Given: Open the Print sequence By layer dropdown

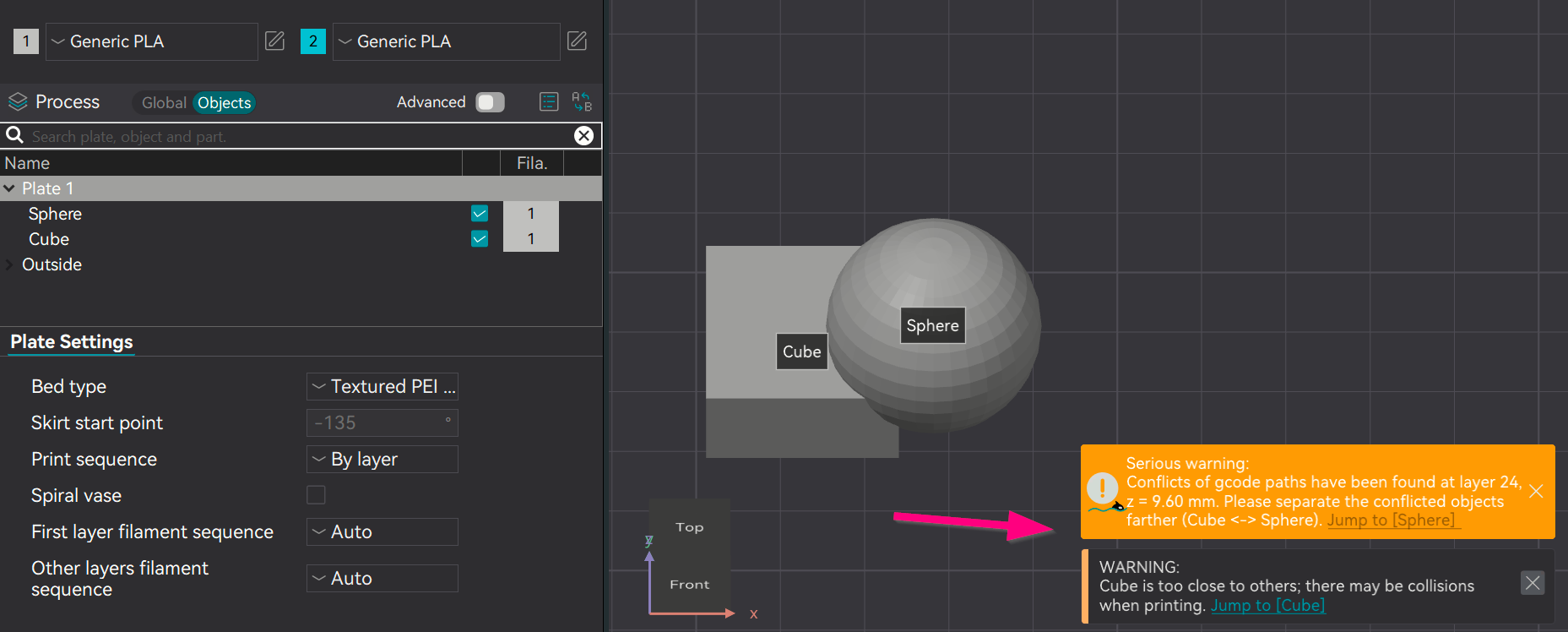Looking at the screenshot, I should point(383,459).
